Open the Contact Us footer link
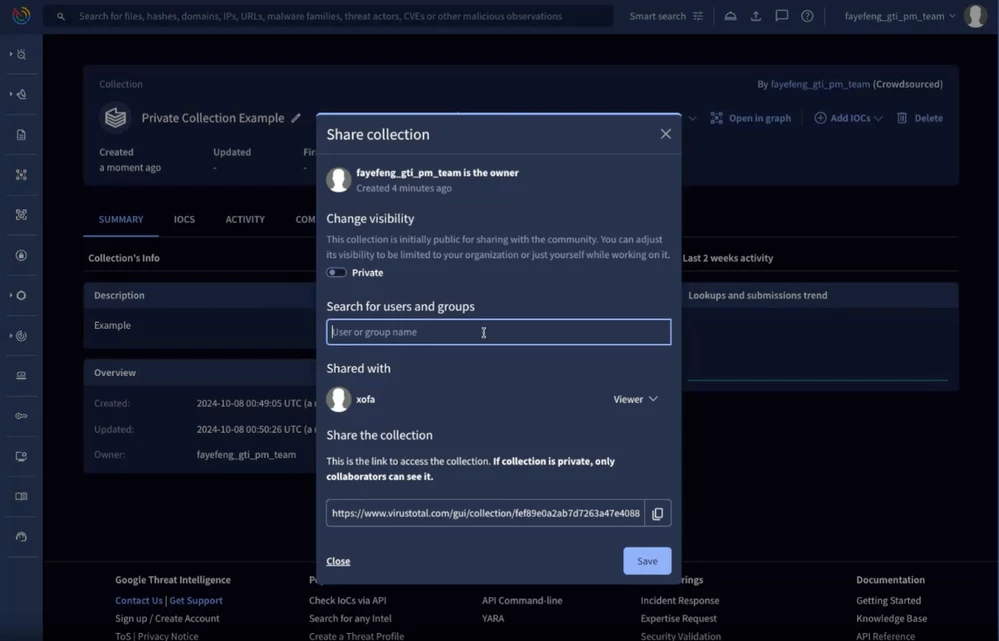 coord(139,600)
